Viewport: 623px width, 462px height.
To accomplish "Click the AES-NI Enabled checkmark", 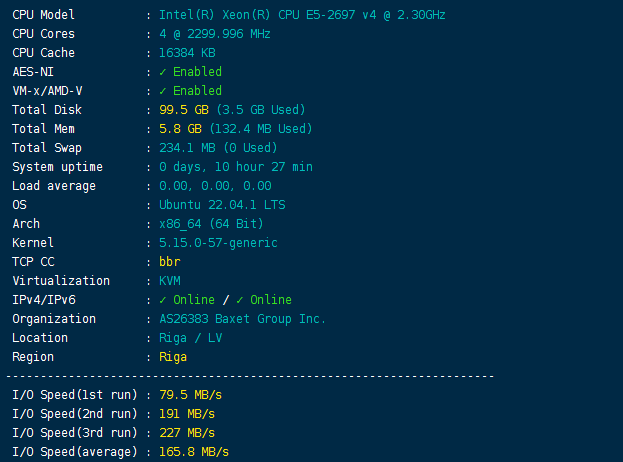I will pos(163,72).
